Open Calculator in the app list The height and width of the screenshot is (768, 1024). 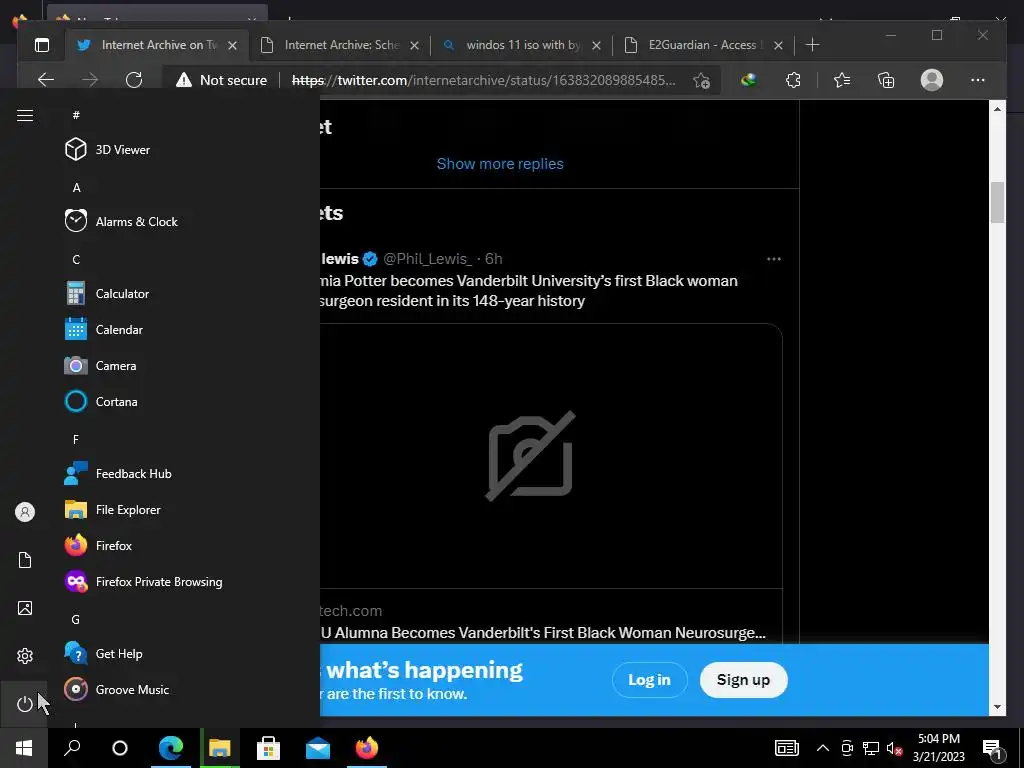(x=107, y=294)
